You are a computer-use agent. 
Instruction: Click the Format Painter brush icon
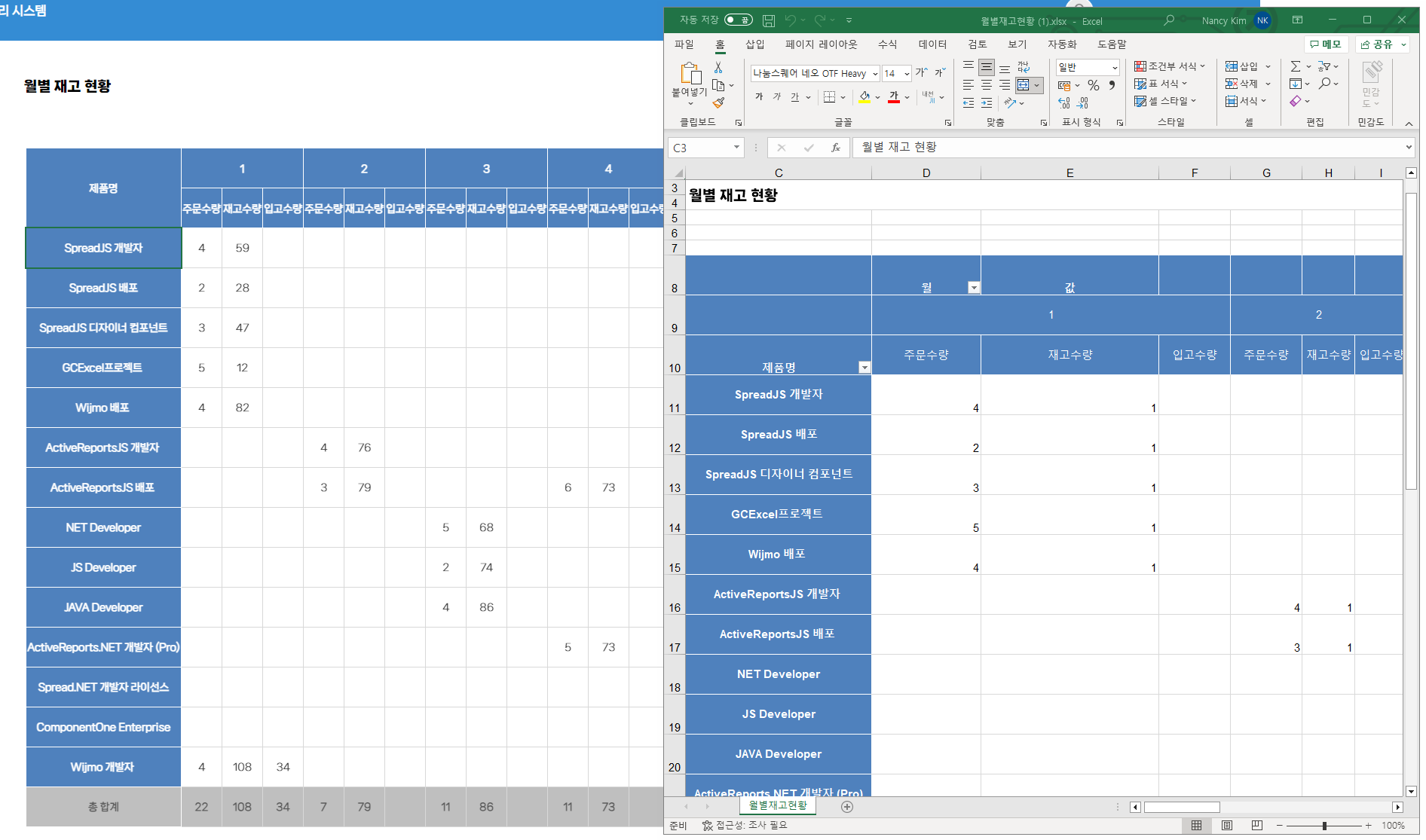(x=718, y=102)
